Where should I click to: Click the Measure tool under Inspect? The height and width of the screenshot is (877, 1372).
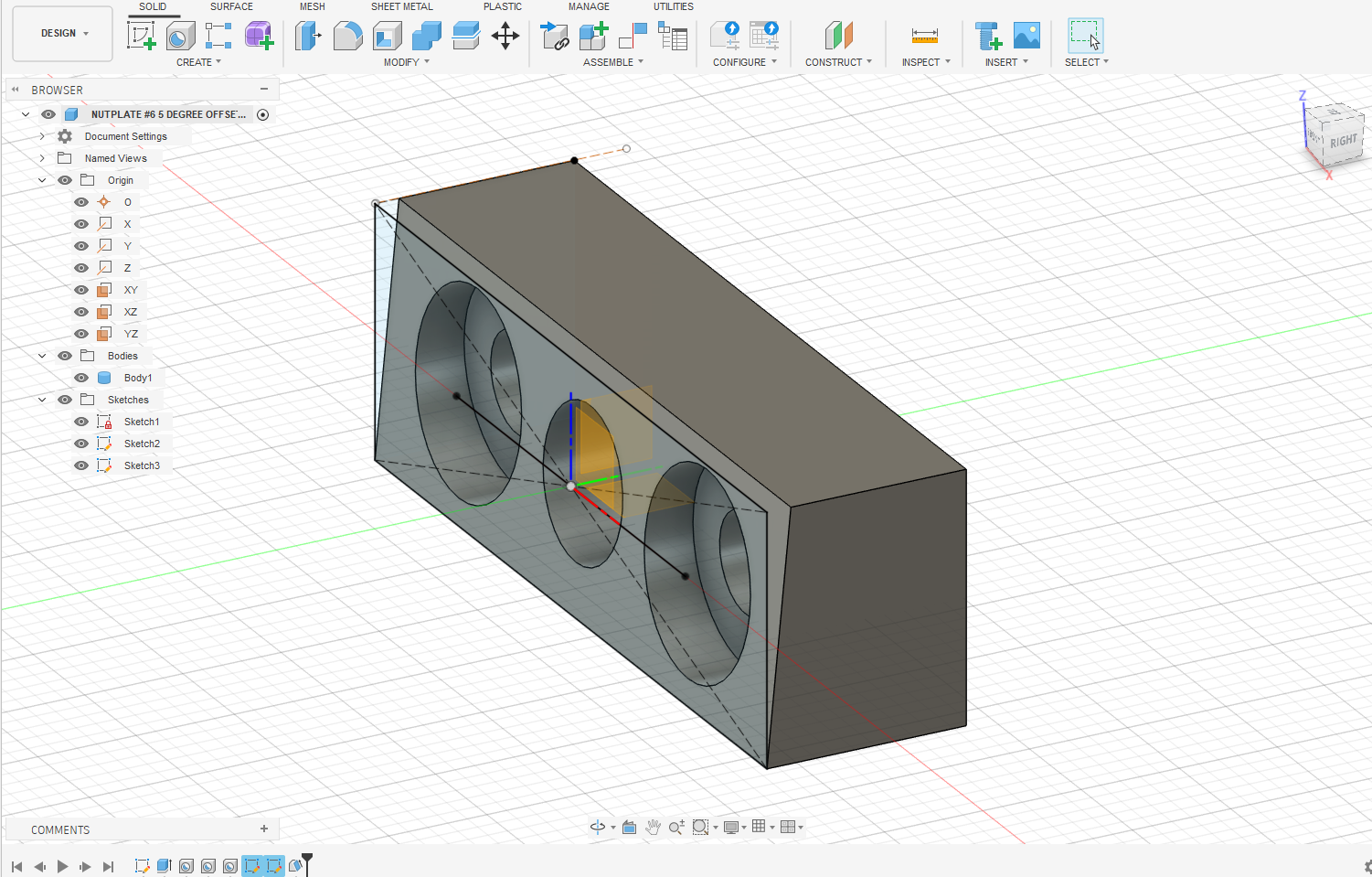[925, 36]
